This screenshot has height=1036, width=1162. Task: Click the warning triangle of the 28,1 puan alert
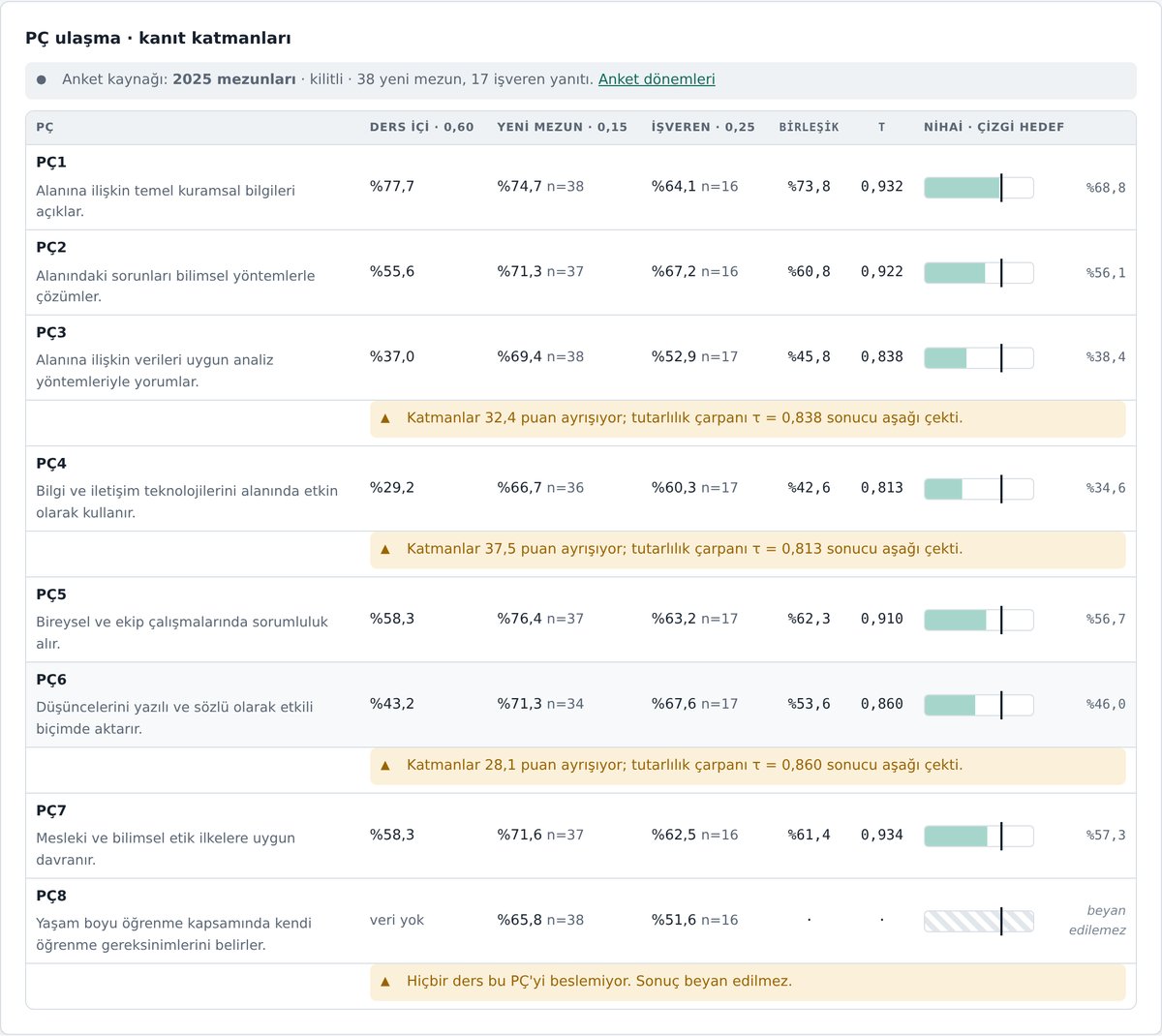[385, 765]
